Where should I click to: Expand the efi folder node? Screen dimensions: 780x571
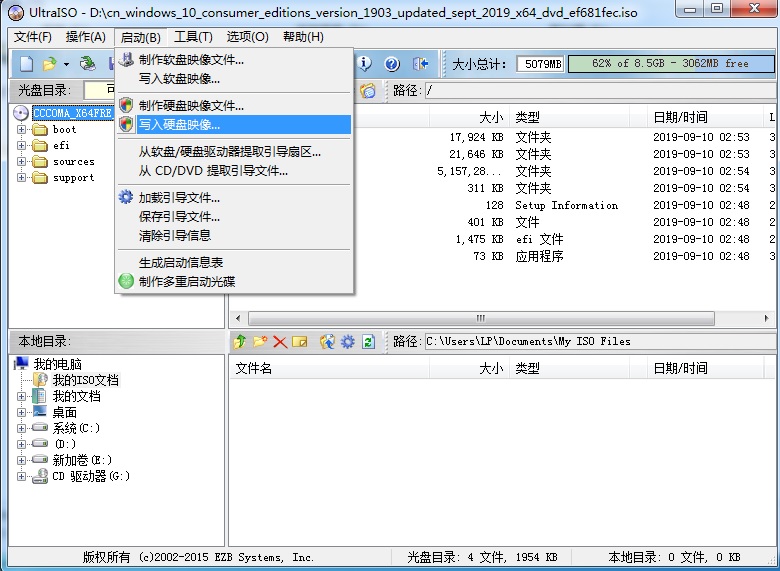tap(21, 145)
